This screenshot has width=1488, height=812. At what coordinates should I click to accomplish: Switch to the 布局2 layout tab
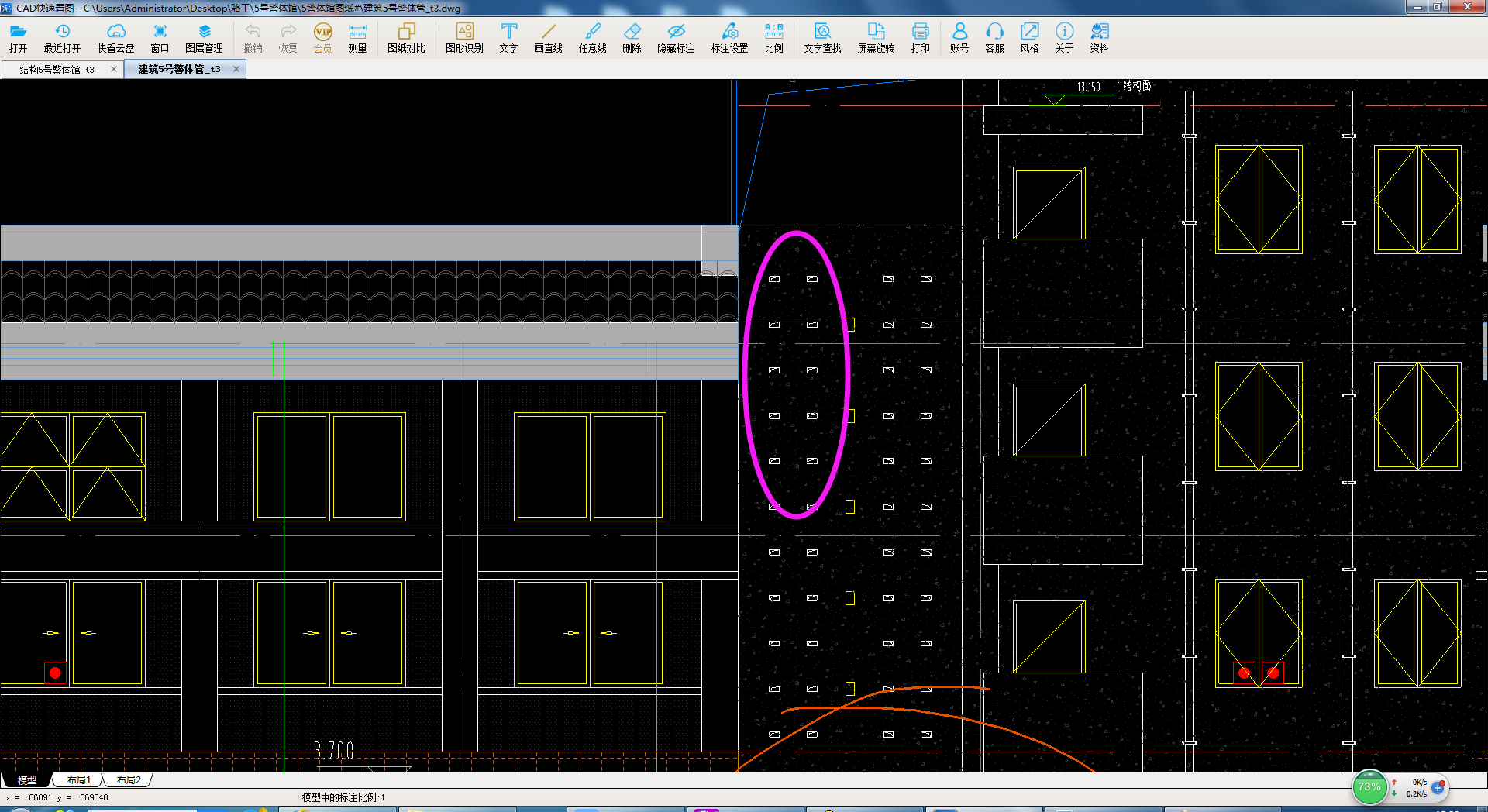pyautogui.click(x=129, y=780)
